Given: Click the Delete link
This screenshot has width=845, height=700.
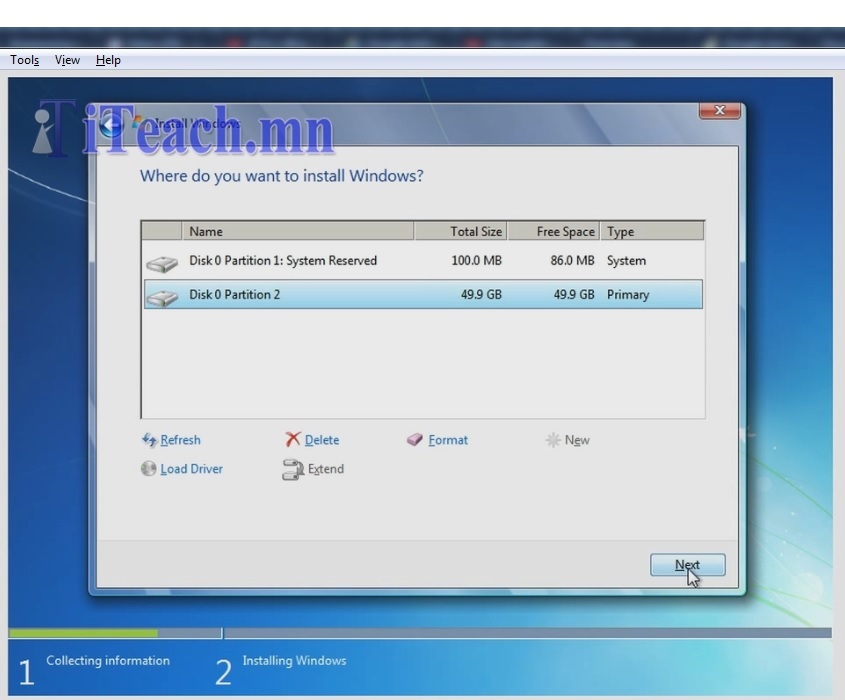Looking at the screenshot, I should 320,440.
